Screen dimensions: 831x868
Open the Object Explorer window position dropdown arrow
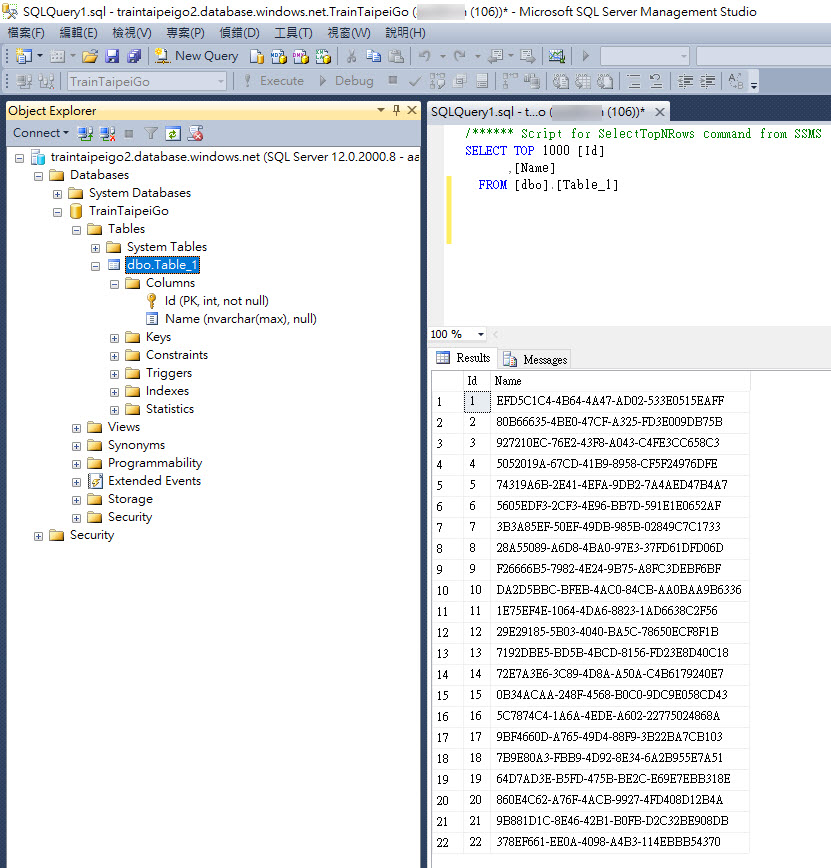click(x=380, y=110)
